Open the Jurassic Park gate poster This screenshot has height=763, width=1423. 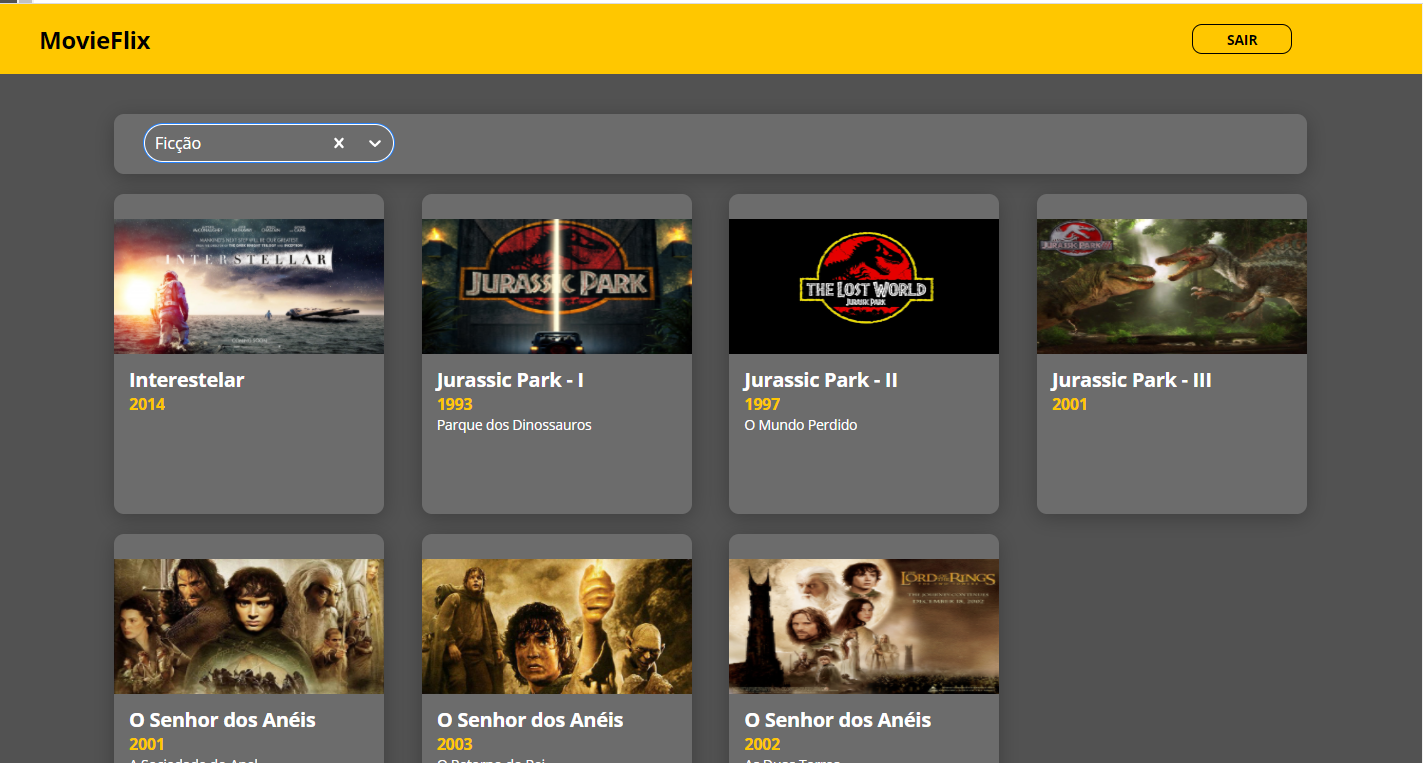(x=557, y=286)
